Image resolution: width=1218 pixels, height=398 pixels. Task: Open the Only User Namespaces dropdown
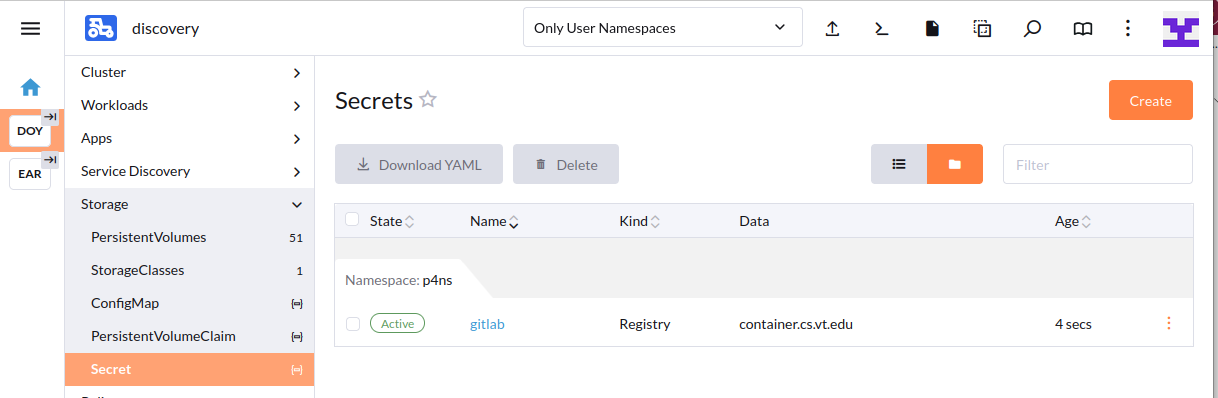(x=662, y=28)
